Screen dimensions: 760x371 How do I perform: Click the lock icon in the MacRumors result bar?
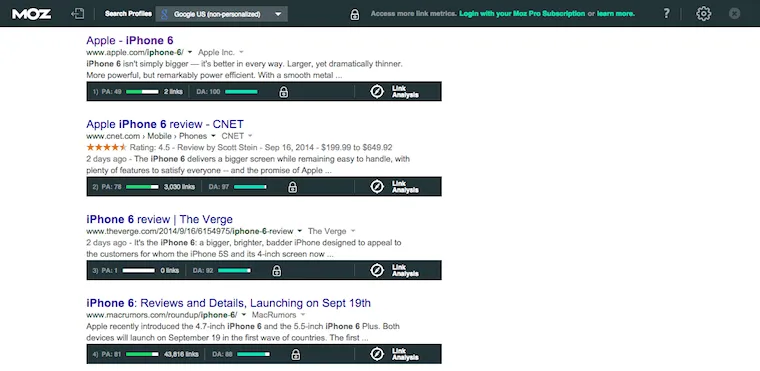point(296,355)
